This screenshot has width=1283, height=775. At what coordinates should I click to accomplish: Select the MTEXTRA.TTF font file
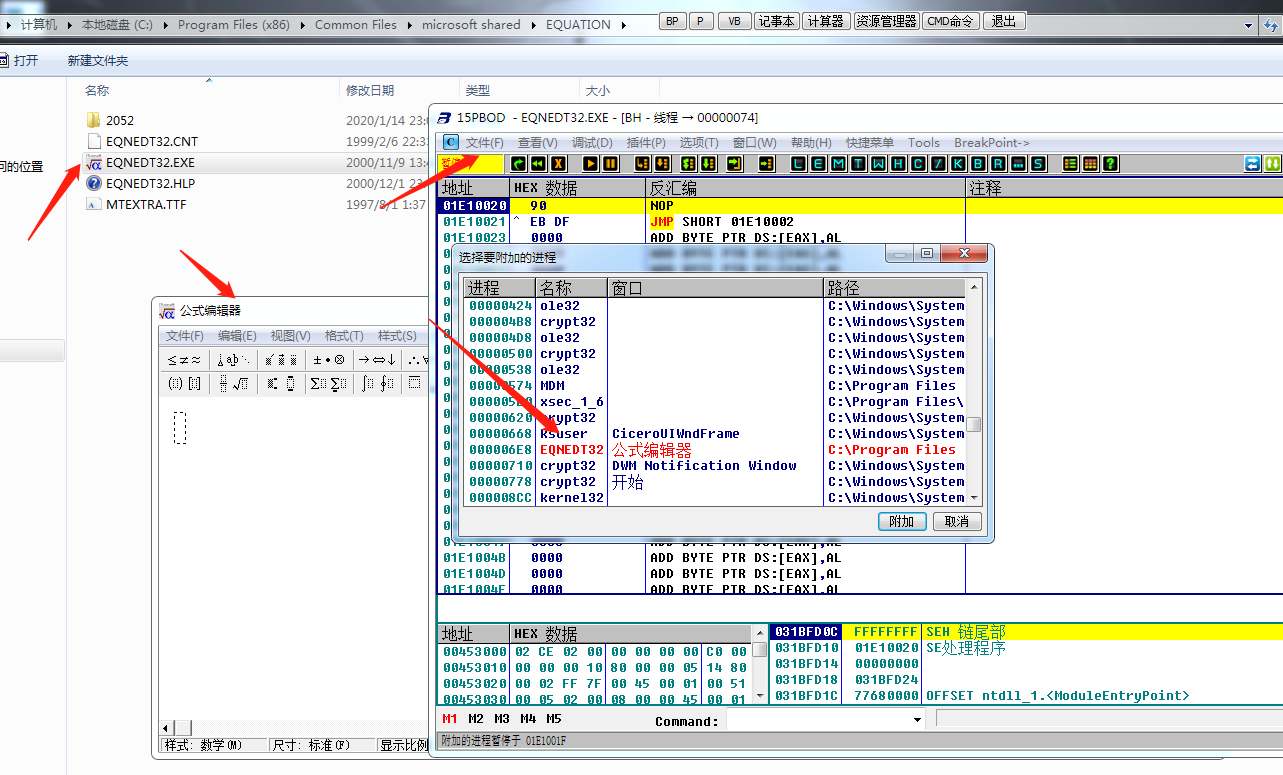(146, 204)
